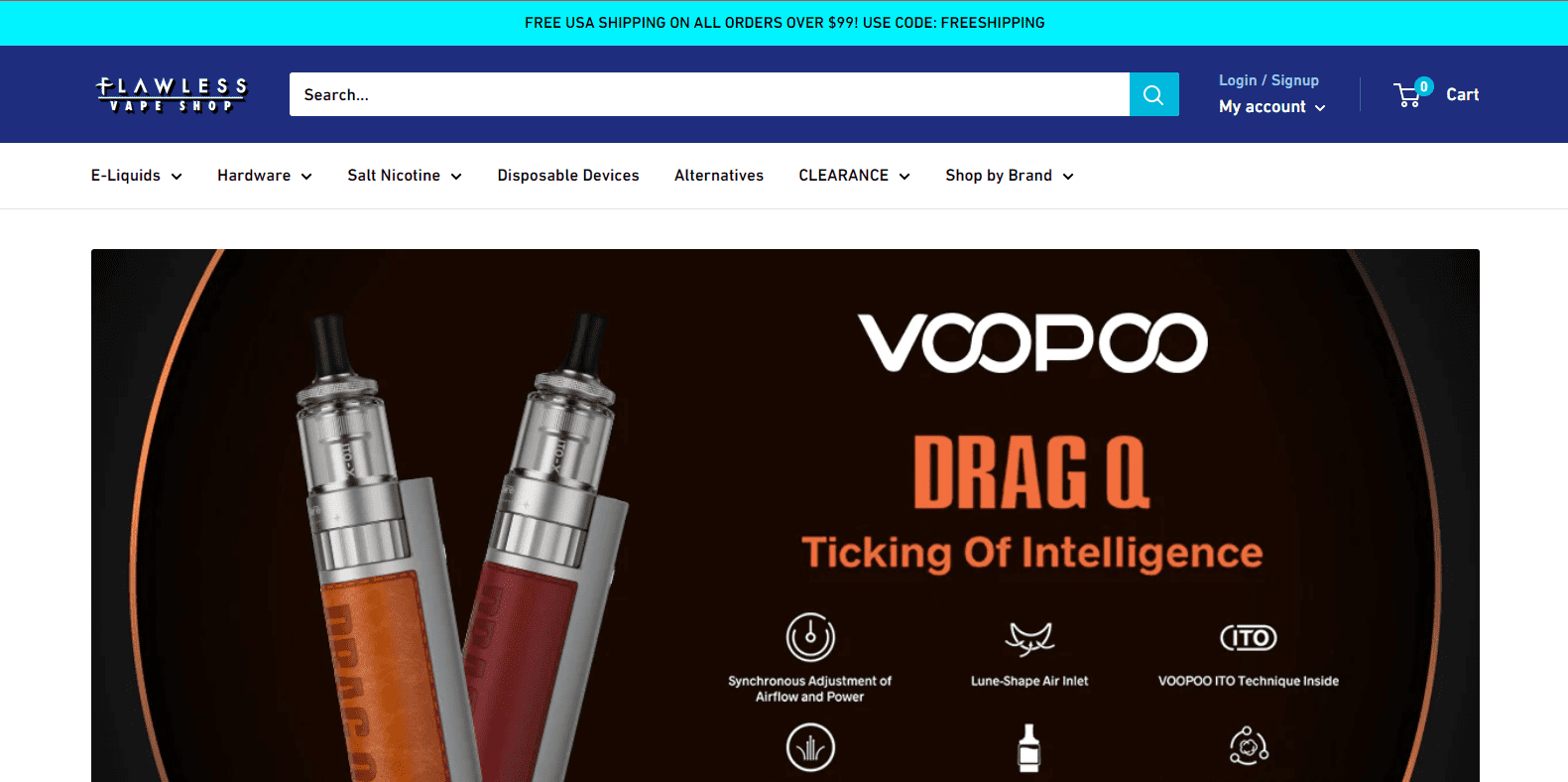Focus the Search input field
Image resolution: width=1568 pixels, height=782 pixels.
click(709, 94)
